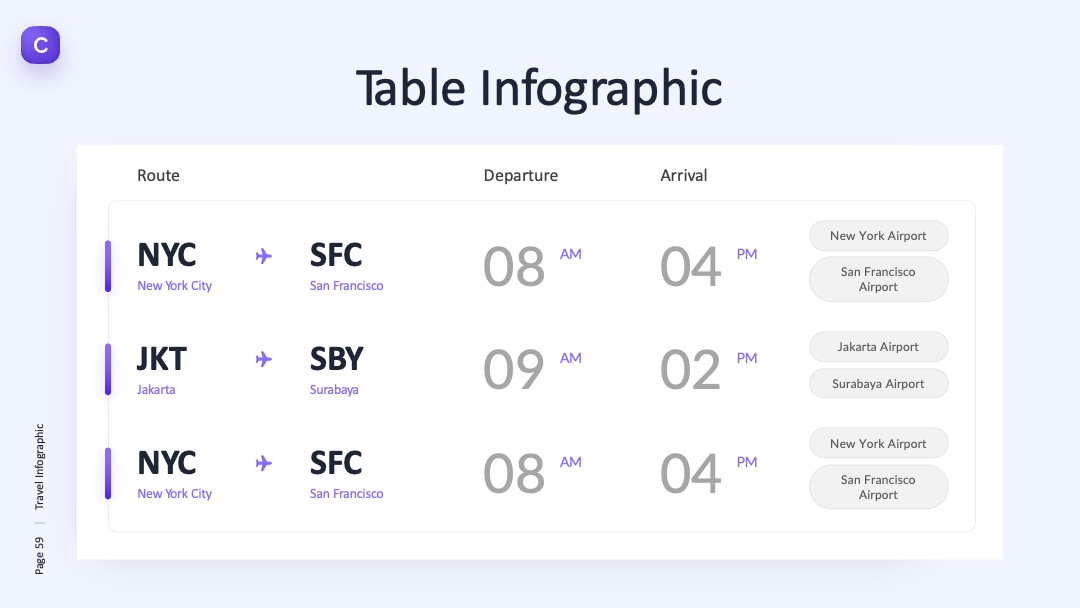Select the Surabaya Airport pill
1080x608 pixels.
pyautogui.click(x=878, y=384)
